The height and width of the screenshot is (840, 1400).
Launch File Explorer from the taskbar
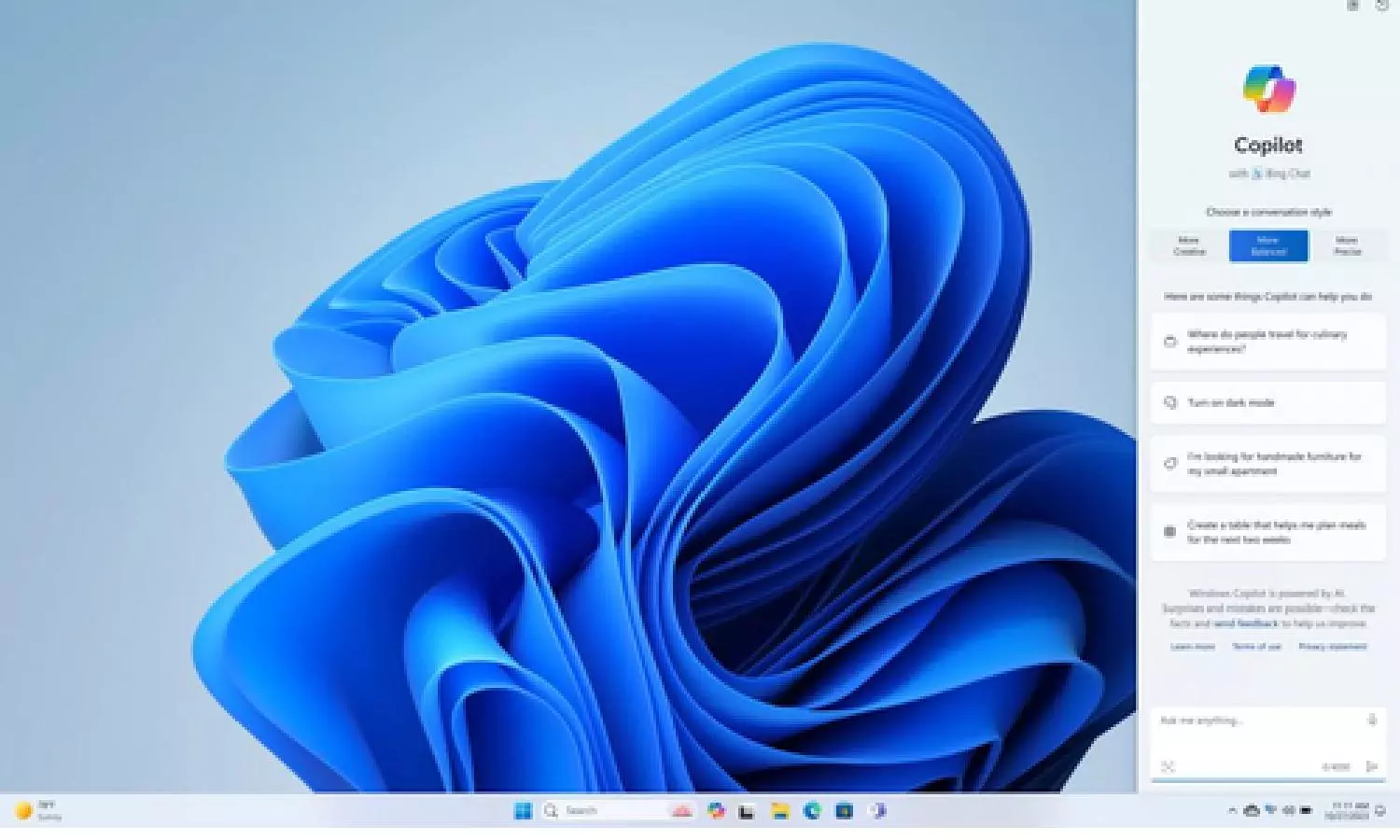click(779, 811)
